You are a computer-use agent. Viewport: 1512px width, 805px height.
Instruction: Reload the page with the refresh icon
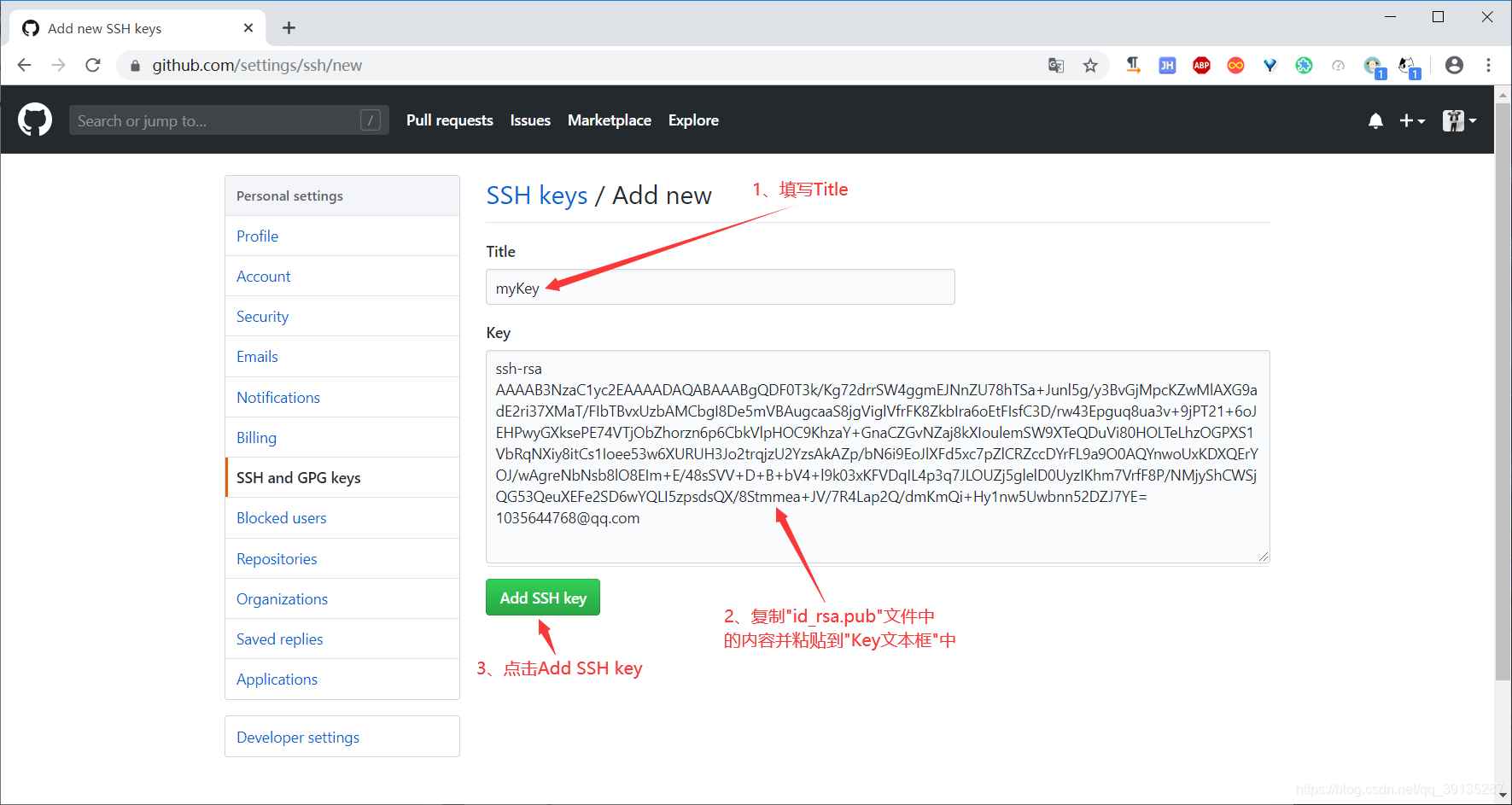(93, 65)
